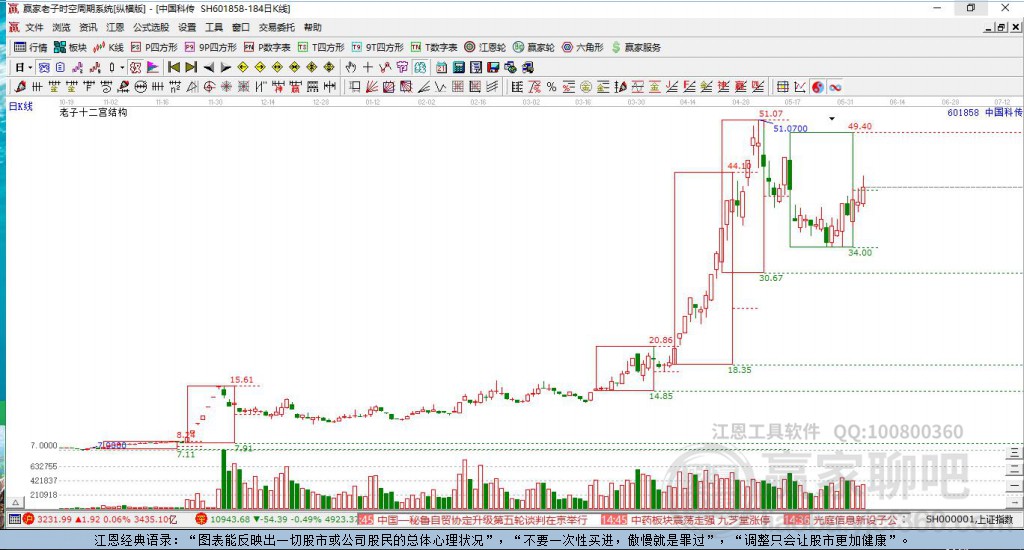Click Shenzhen index 10943.68 in status bar
The height and width of the screenshot is (550, 1024).
231,519
